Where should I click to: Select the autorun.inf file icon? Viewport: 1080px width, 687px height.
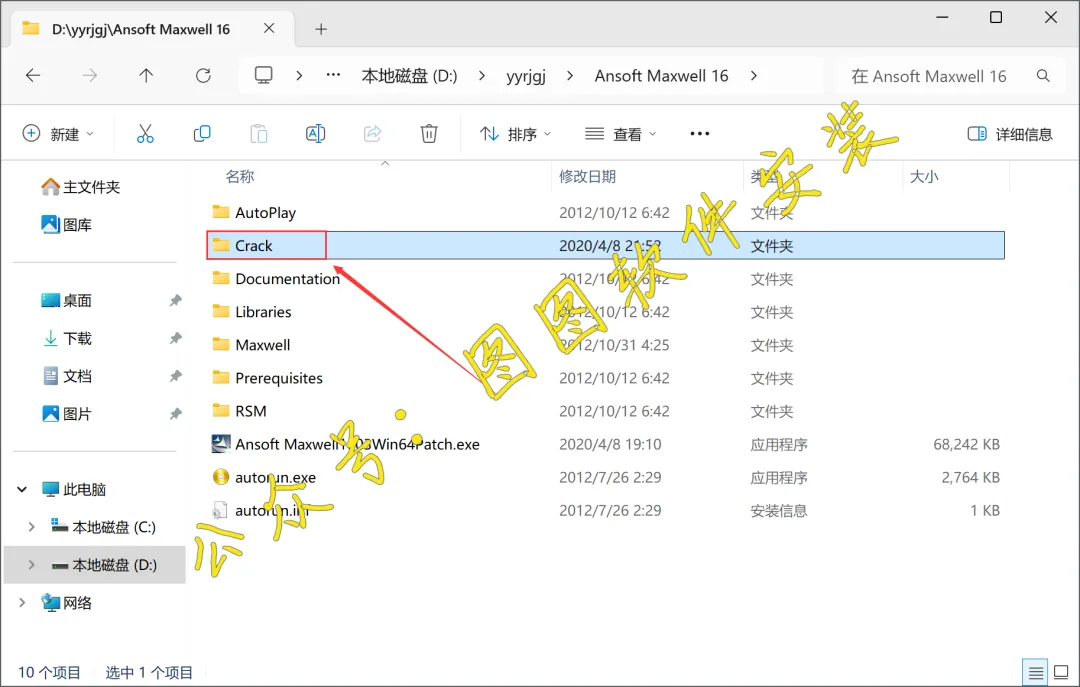click(220, 510)
